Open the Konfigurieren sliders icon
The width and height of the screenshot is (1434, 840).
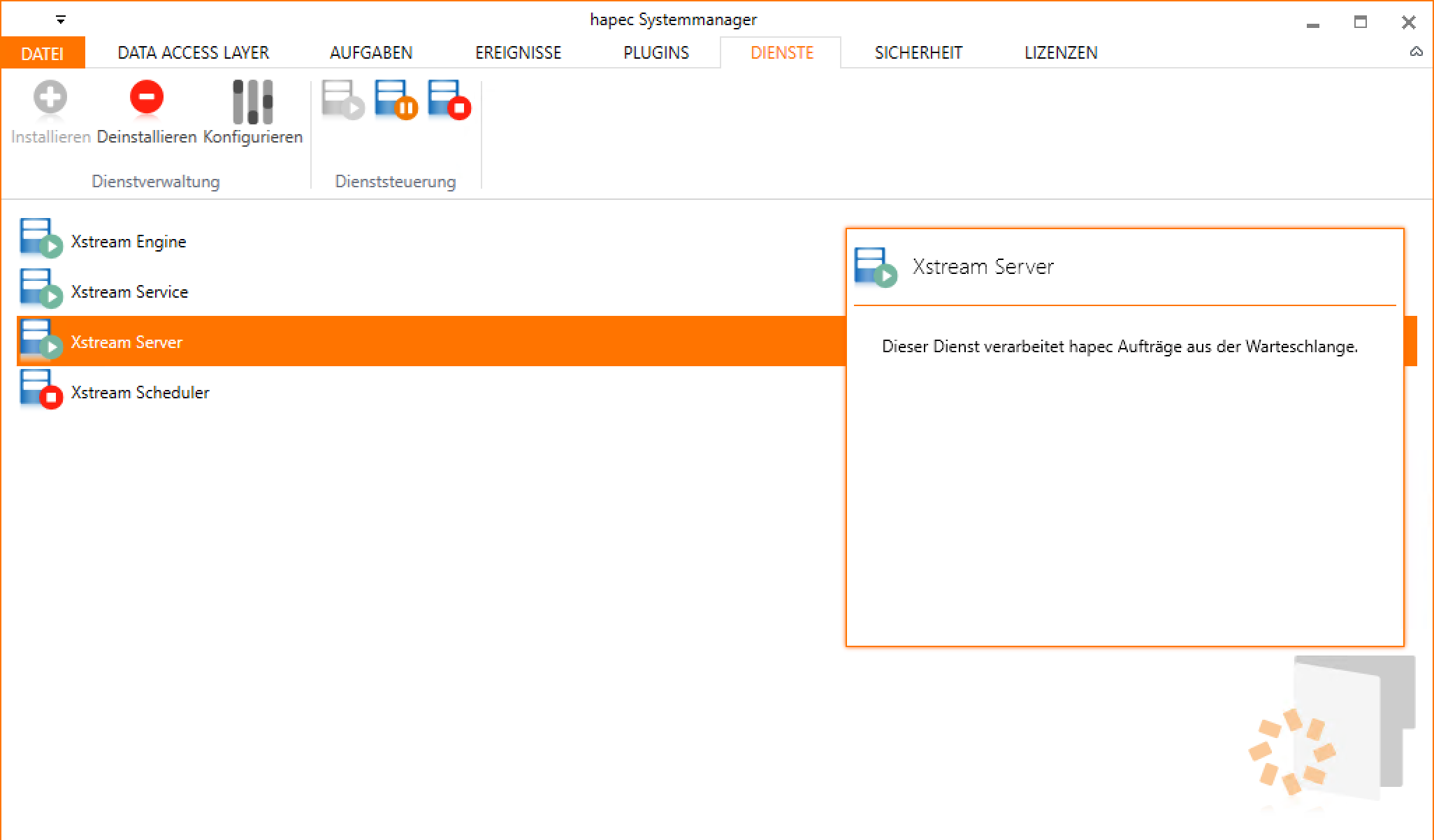(x=252, y=102)
